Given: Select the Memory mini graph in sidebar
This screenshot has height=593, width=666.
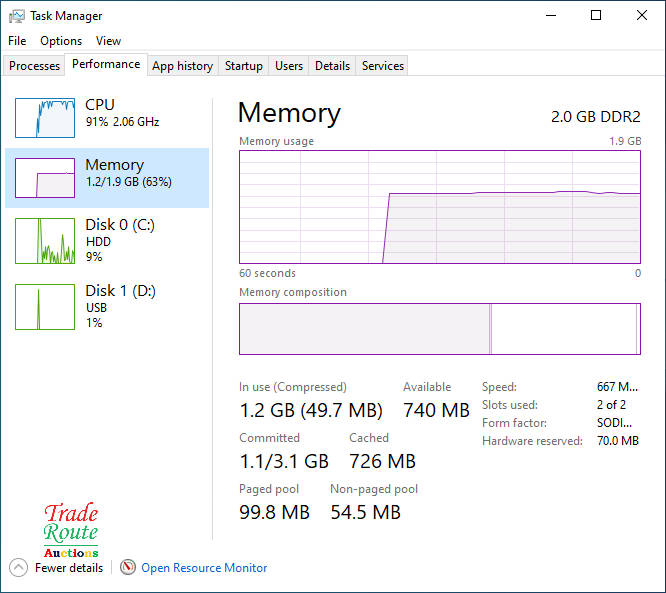Looking at the screenshot, I should pos(45,178).
